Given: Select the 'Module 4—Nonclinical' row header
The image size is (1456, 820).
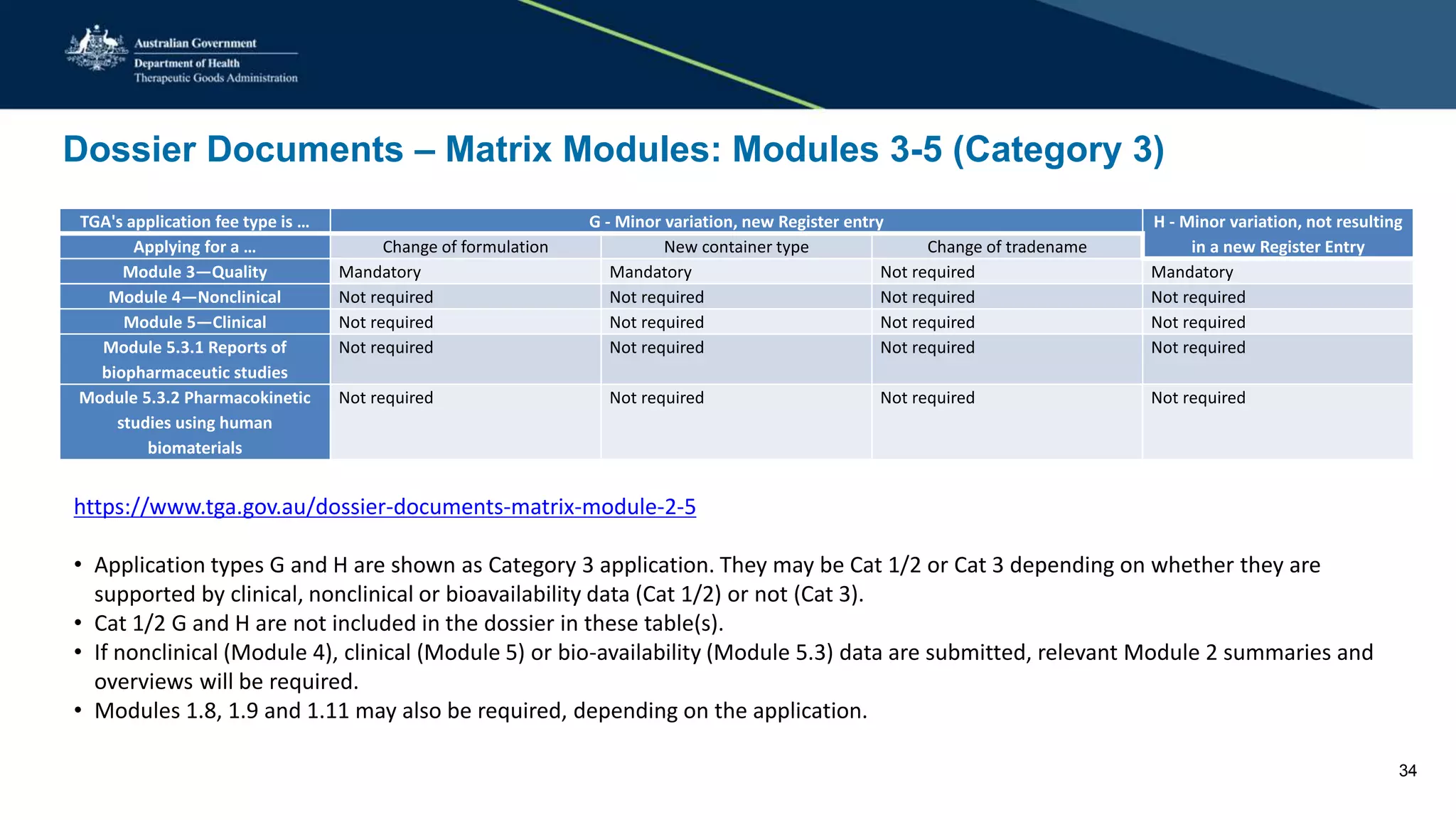Looking at the screenshot, I should click(x=195, y=297).
